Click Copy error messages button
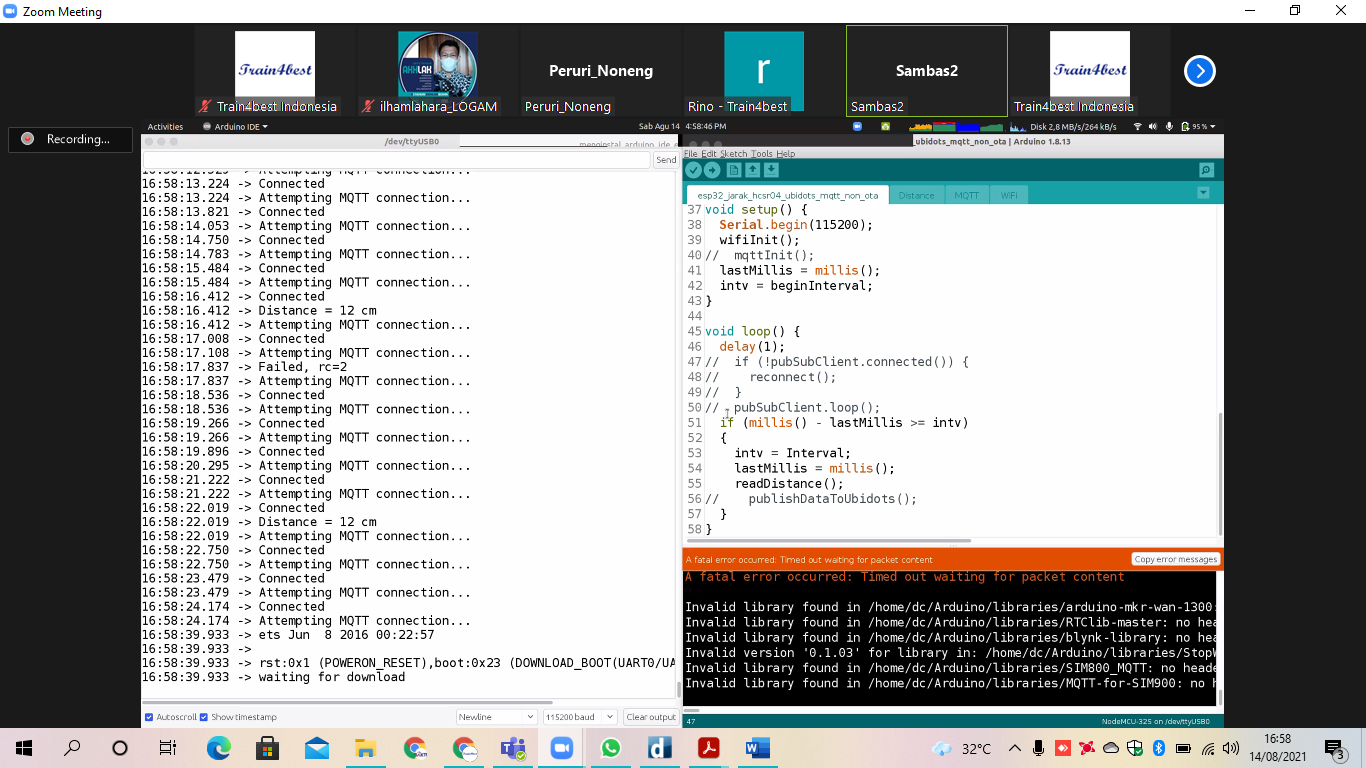Viewport: 1366px width, 768px height. coord(1175,559)
